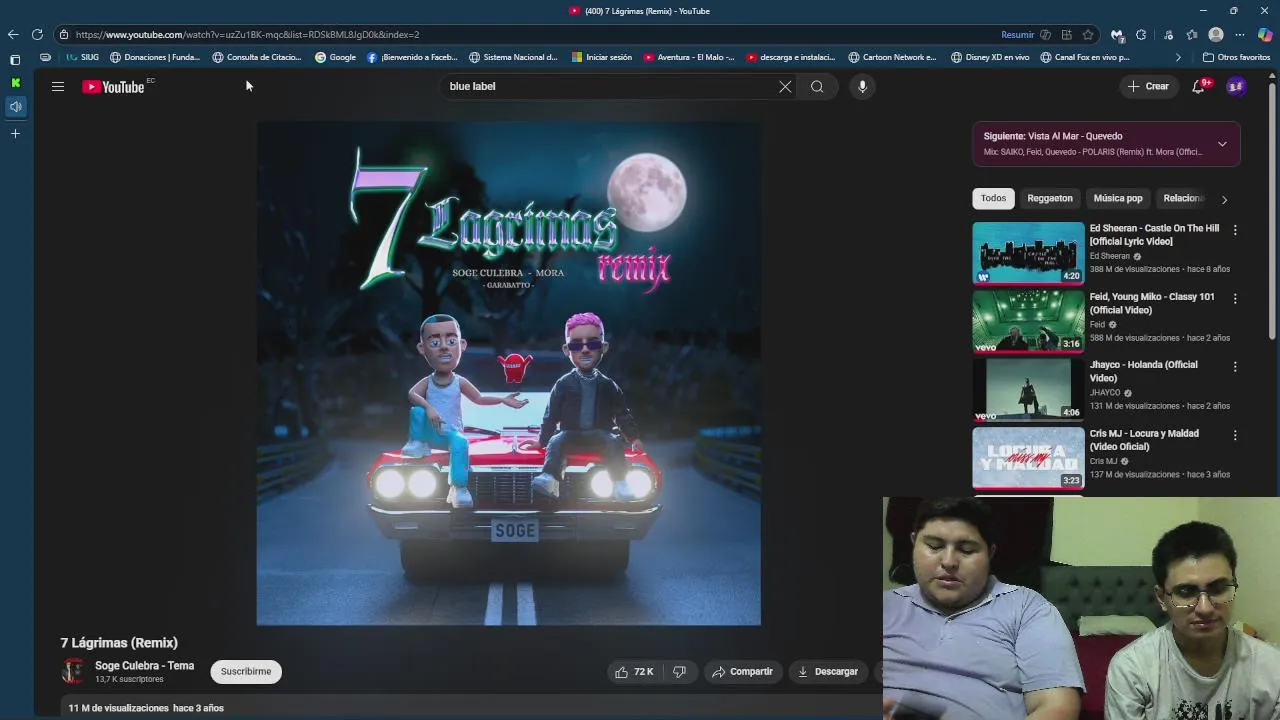Open Disney XD en vivo bookmark

[x=990, y=58]
